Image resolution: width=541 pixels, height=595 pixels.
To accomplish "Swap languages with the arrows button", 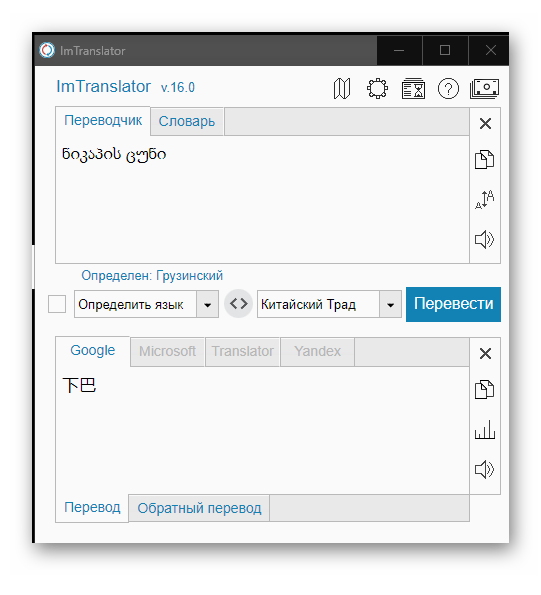I will click(x=238, y=304).
